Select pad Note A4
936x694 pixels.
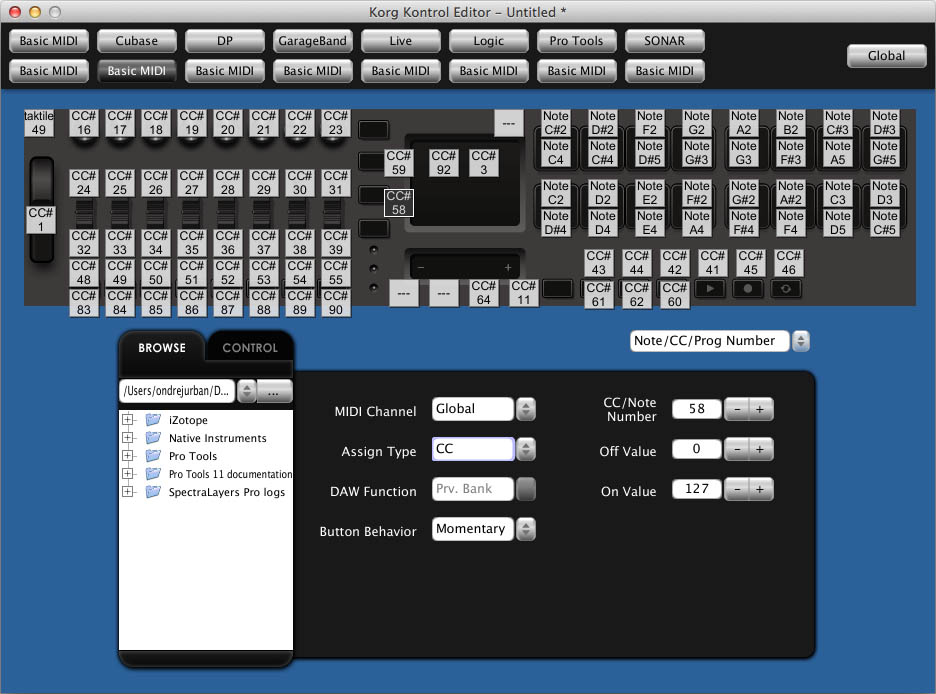pos(697,223)
